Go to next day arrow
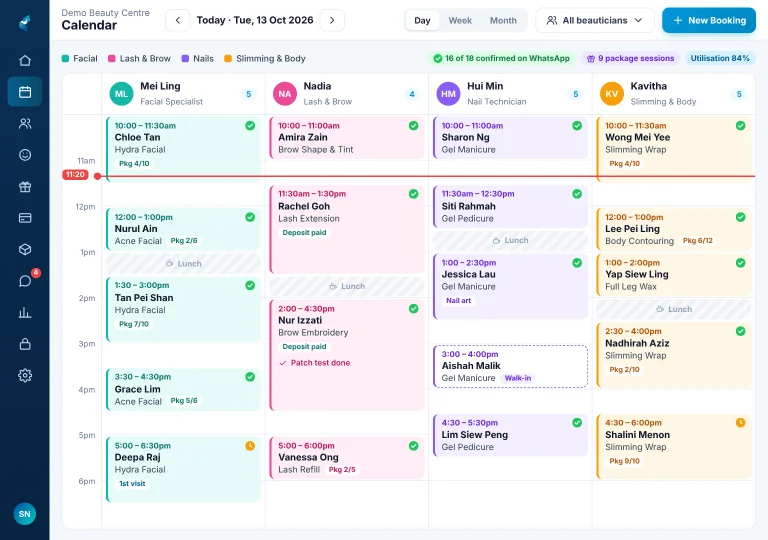Viewport: 768px width, 540px height. click(x=332, y=20)
